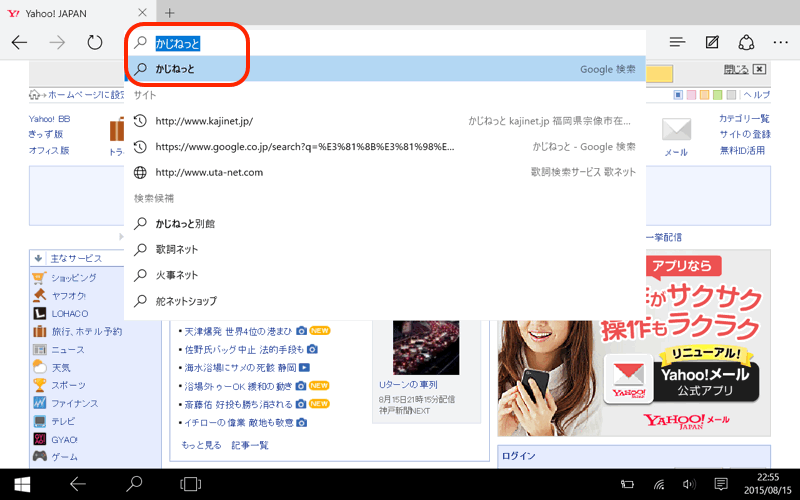Open the Hub (favorites and history) icon
Image resolution: width=800 pixels, height=500 pixels.
click(677, 42)
